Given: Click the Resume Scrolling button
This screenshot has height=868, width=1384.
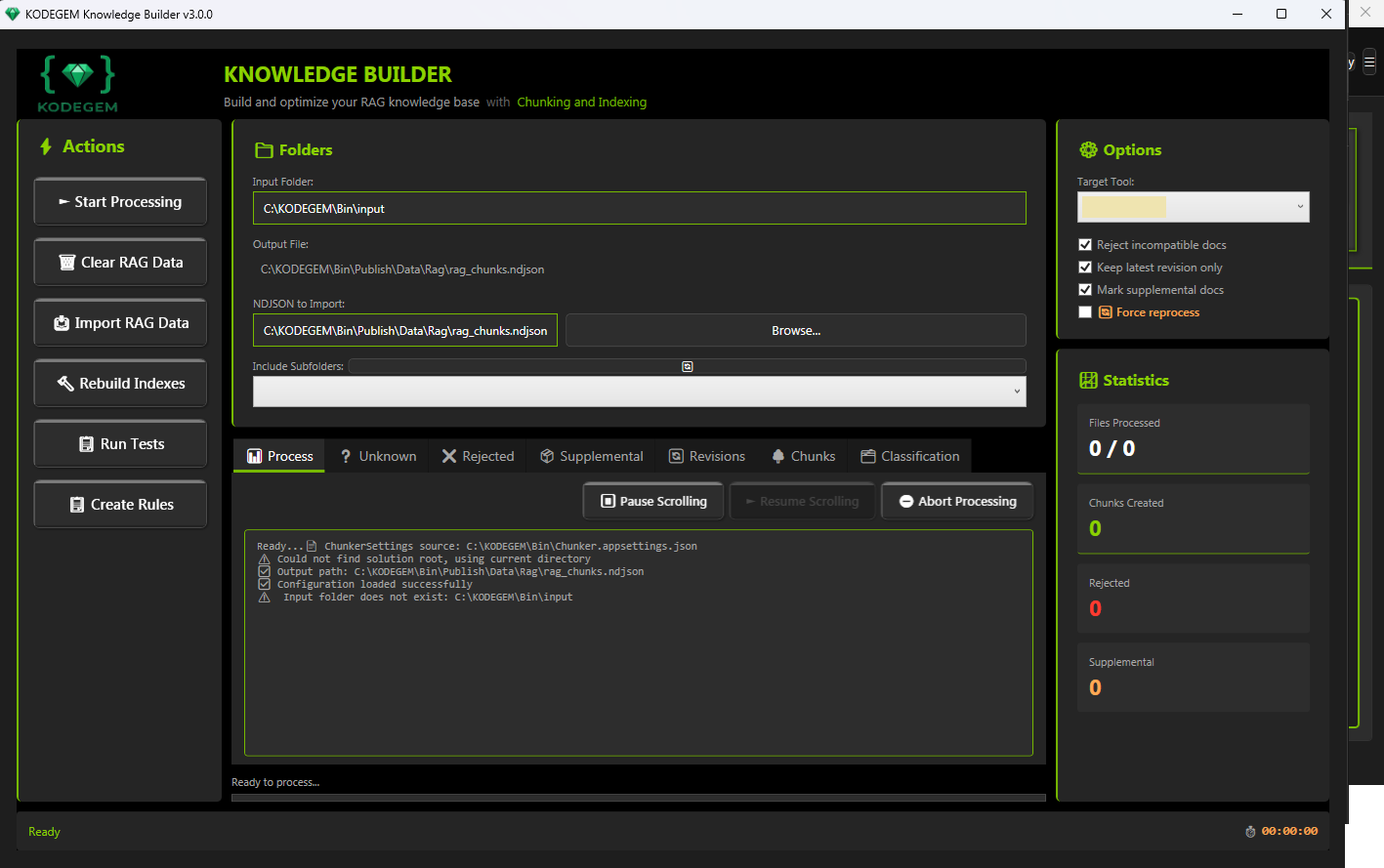Looking at the screenshot, I should [x=802, y=501].
